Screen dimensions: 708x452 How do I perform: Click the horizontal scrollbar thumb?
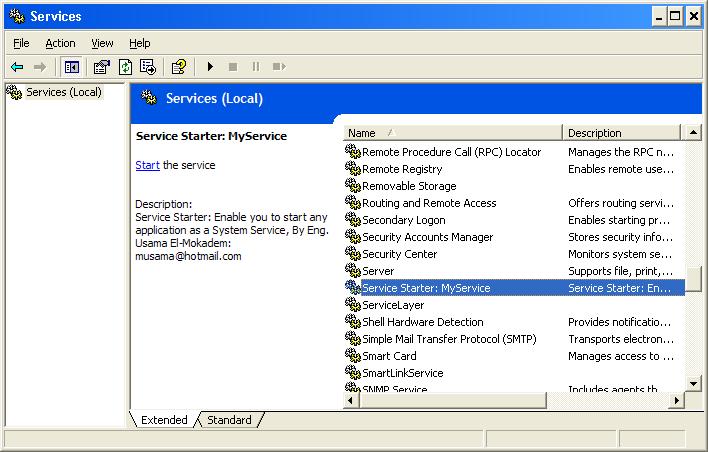click(453, 400)
